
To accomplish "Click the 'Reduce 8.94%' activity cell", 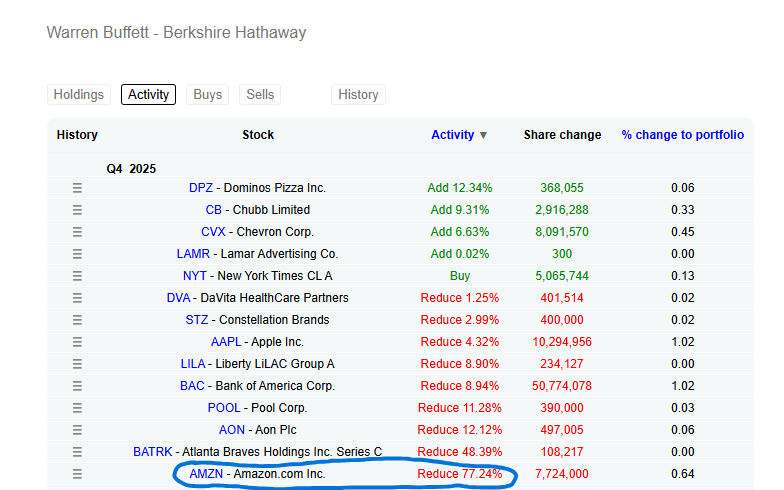I will coord(460,386).
